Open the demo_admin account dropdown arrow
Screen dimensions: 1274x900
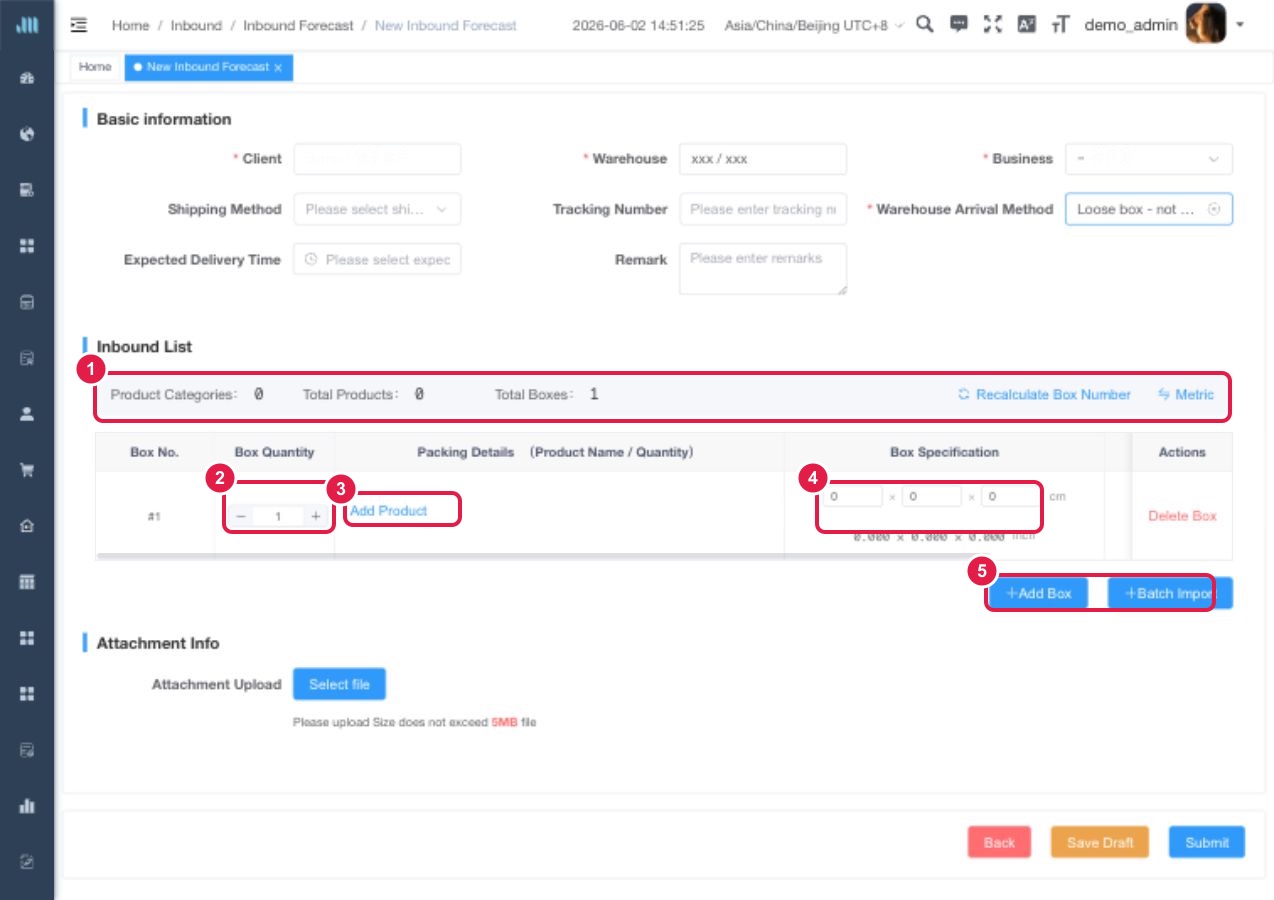1240,24
